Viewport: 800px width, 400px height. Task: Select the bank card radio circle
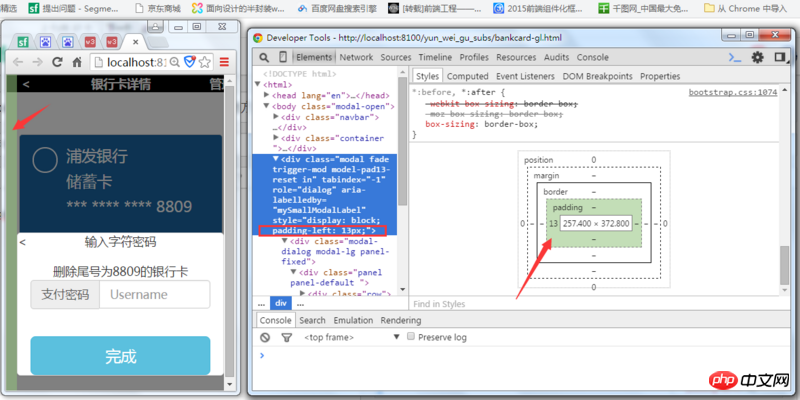45,160
